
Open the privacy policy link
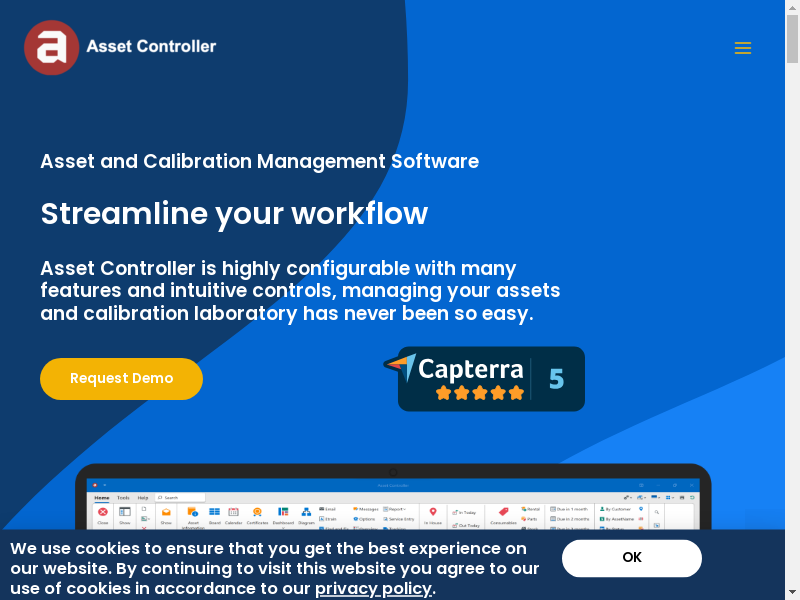click(x=373, y=588)
